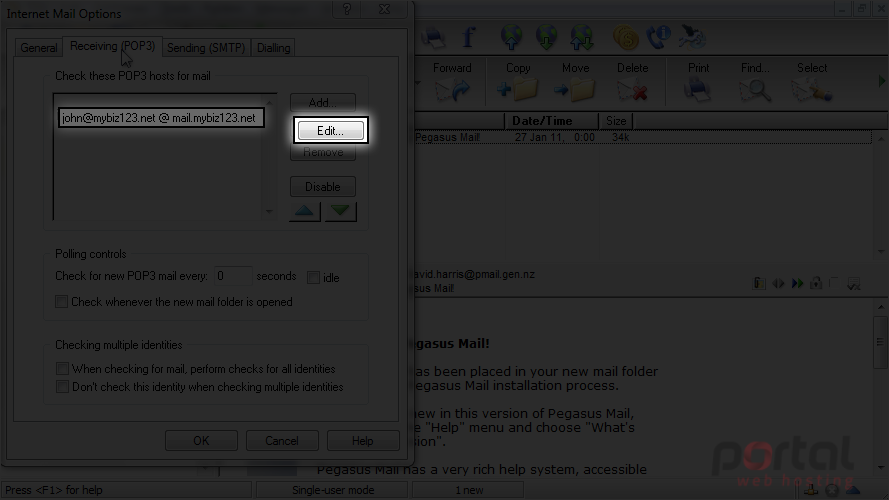889x500 pixels.
Task: Sort by Size column header
Action: (x=616, y=121)
